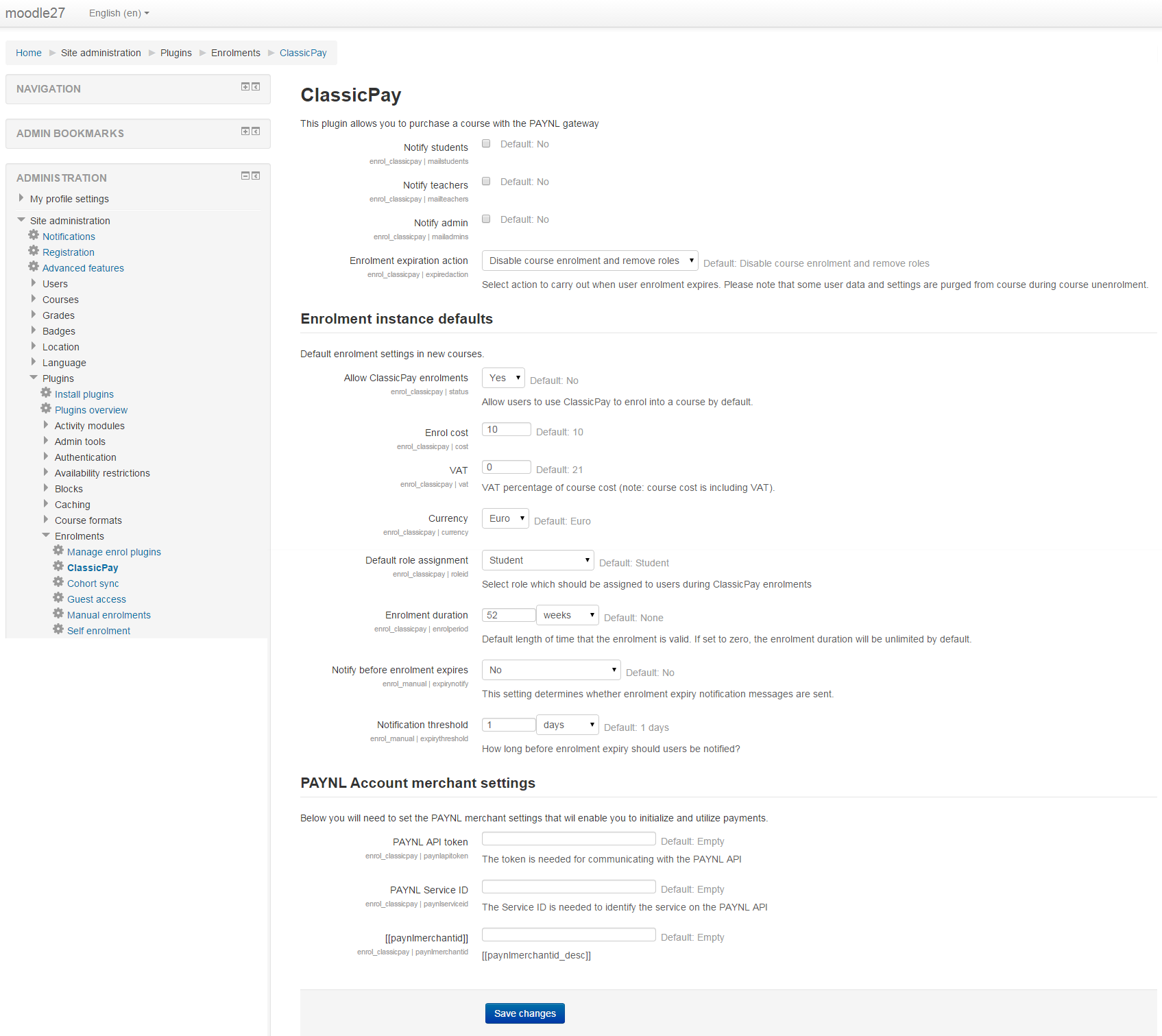Enable the Notify students checkbox
This screenshot has height=1036, width=1162.
(486, 144)
